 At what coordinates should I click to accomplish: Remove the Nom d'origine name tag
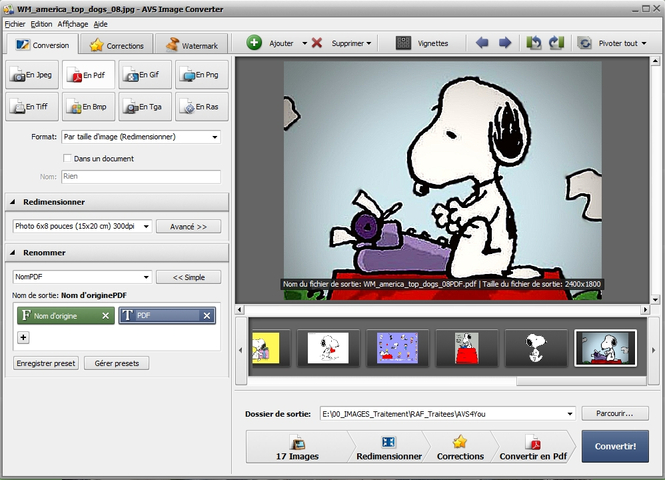(106, 316)
